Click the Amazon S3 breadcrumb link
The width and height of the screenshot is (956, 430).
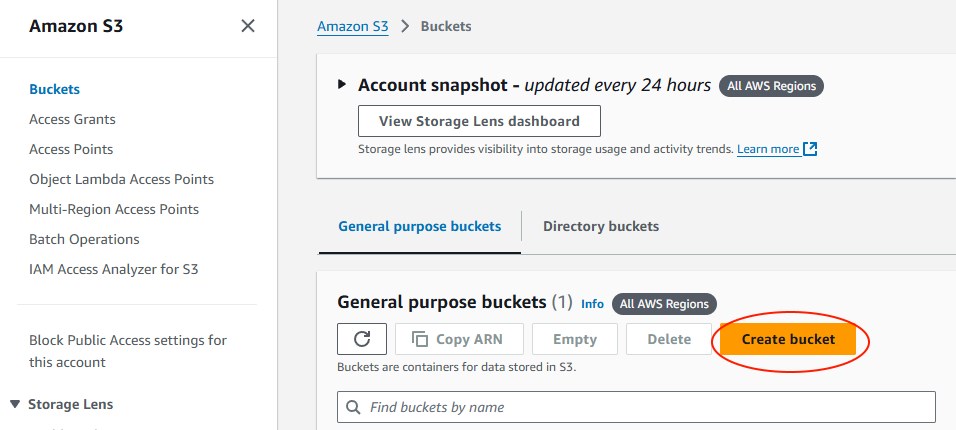point(352,26)
